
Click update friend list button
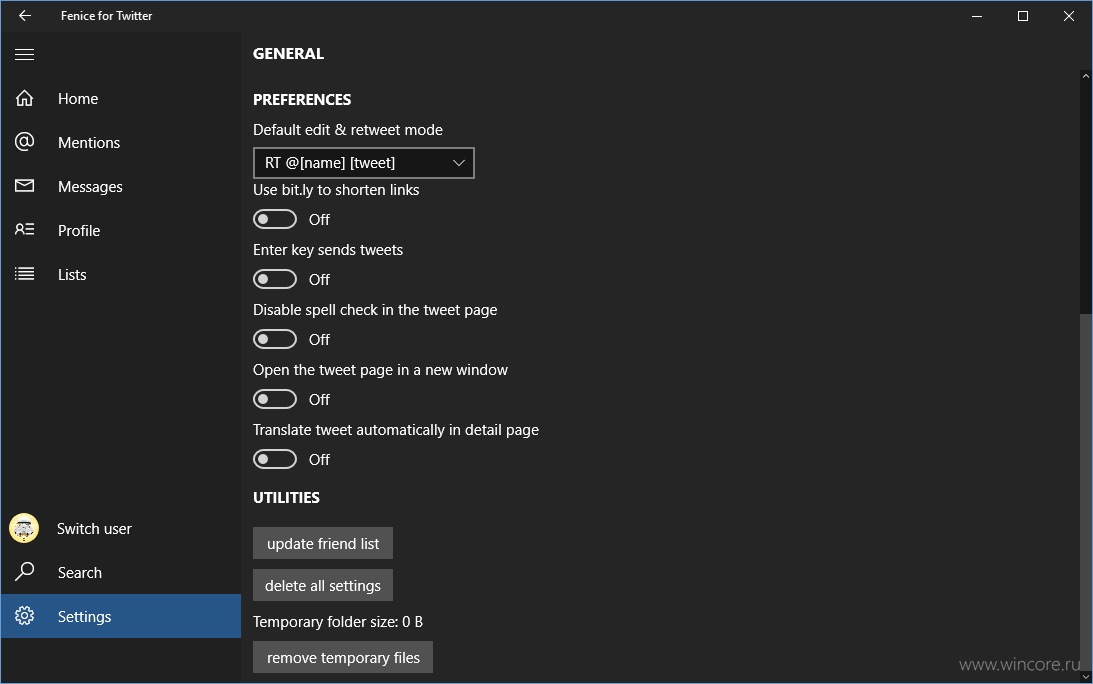[323, 543]
